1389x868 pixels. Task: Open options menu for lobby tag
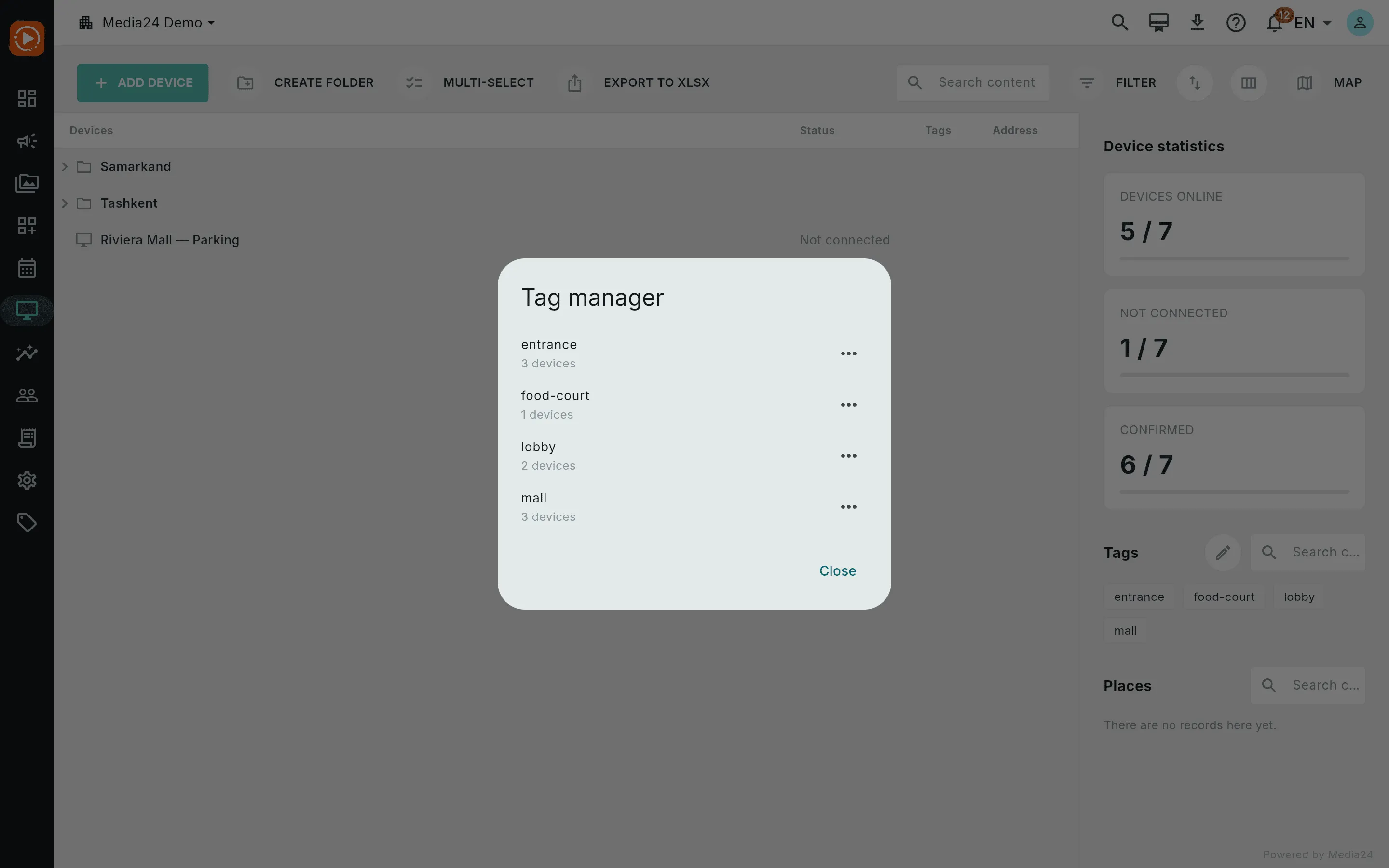[x=848, y=456]
